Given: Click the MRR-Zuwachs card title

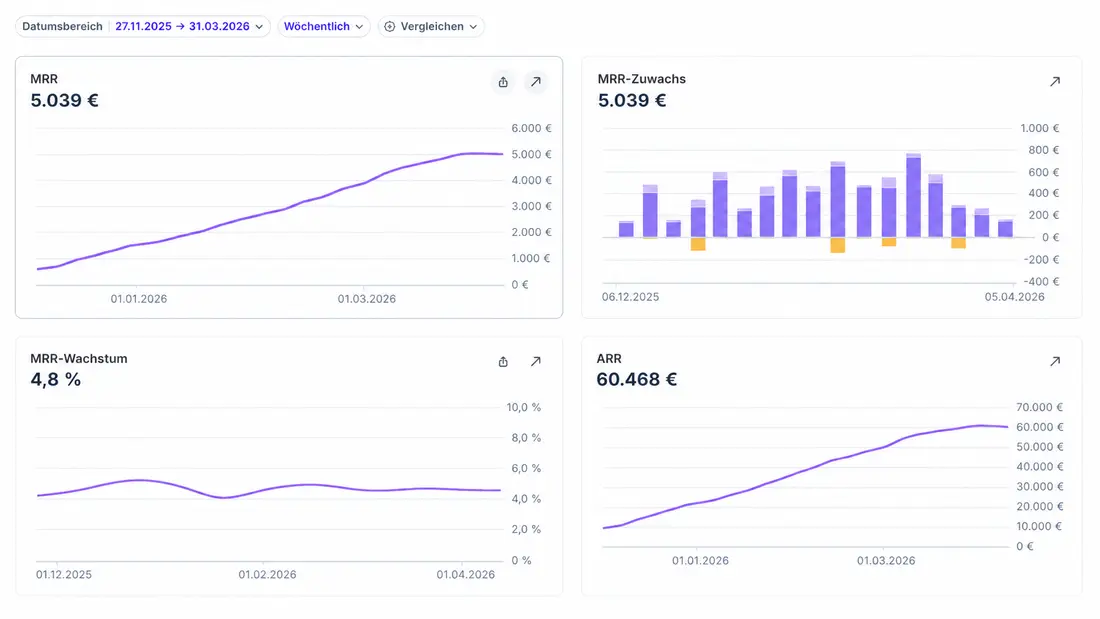Looking at the screenshot, I should click(x=641, y=79).
